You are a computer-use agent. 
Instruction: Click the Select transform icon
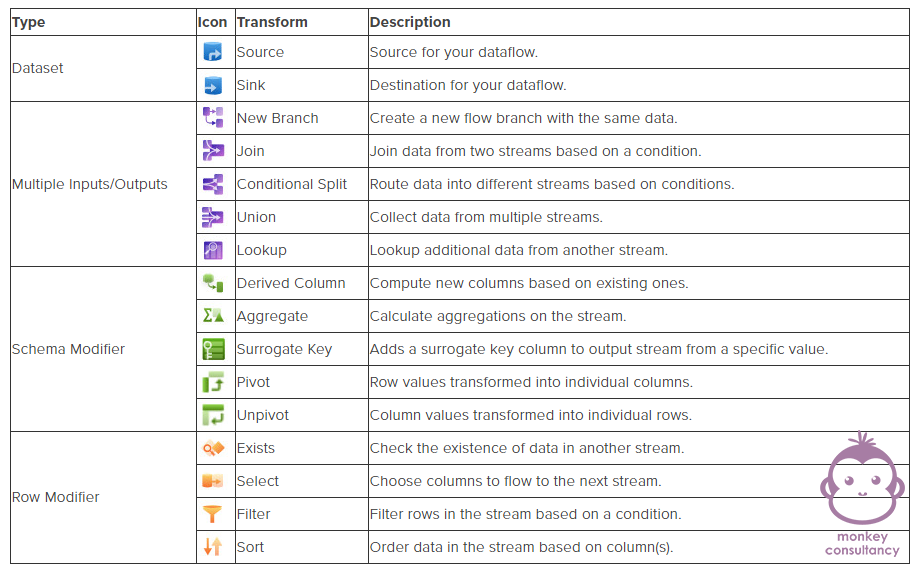click(x=213, y=481)
